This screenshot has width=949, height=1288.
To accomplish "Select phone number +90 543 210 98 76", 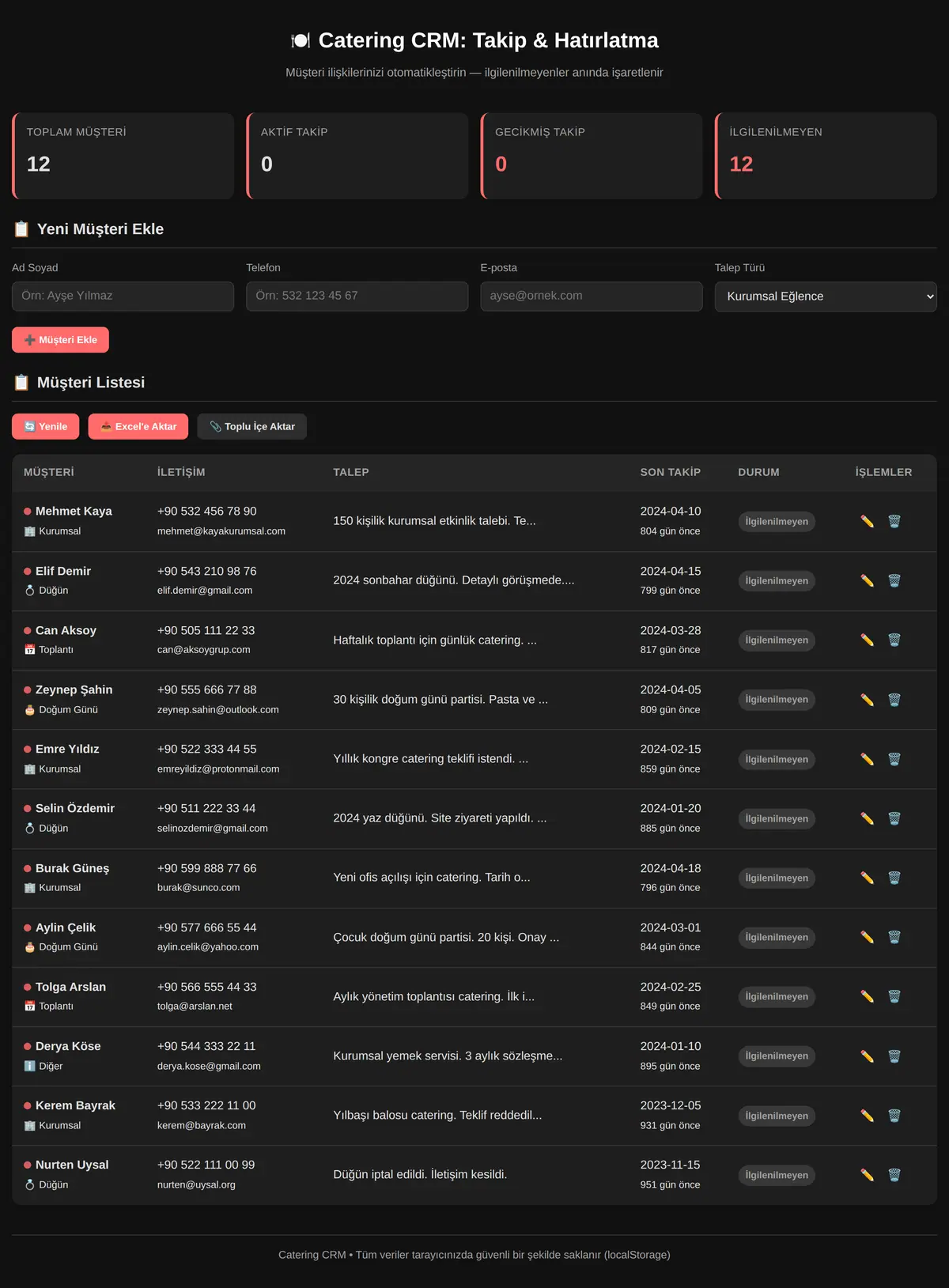I will pos(207,571).
